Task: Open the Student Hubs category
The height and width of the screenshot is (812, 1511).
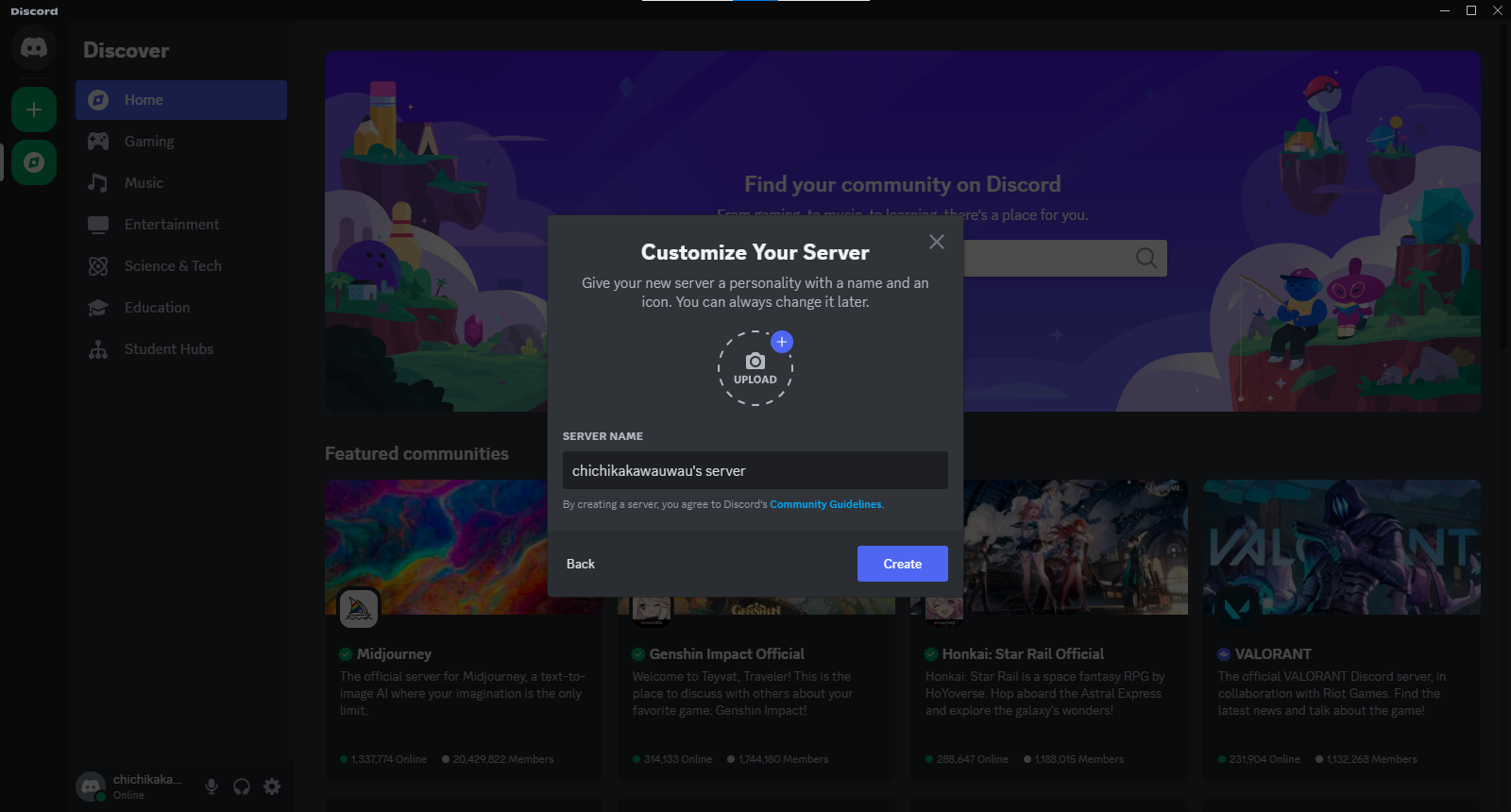Action: [181, 349]
